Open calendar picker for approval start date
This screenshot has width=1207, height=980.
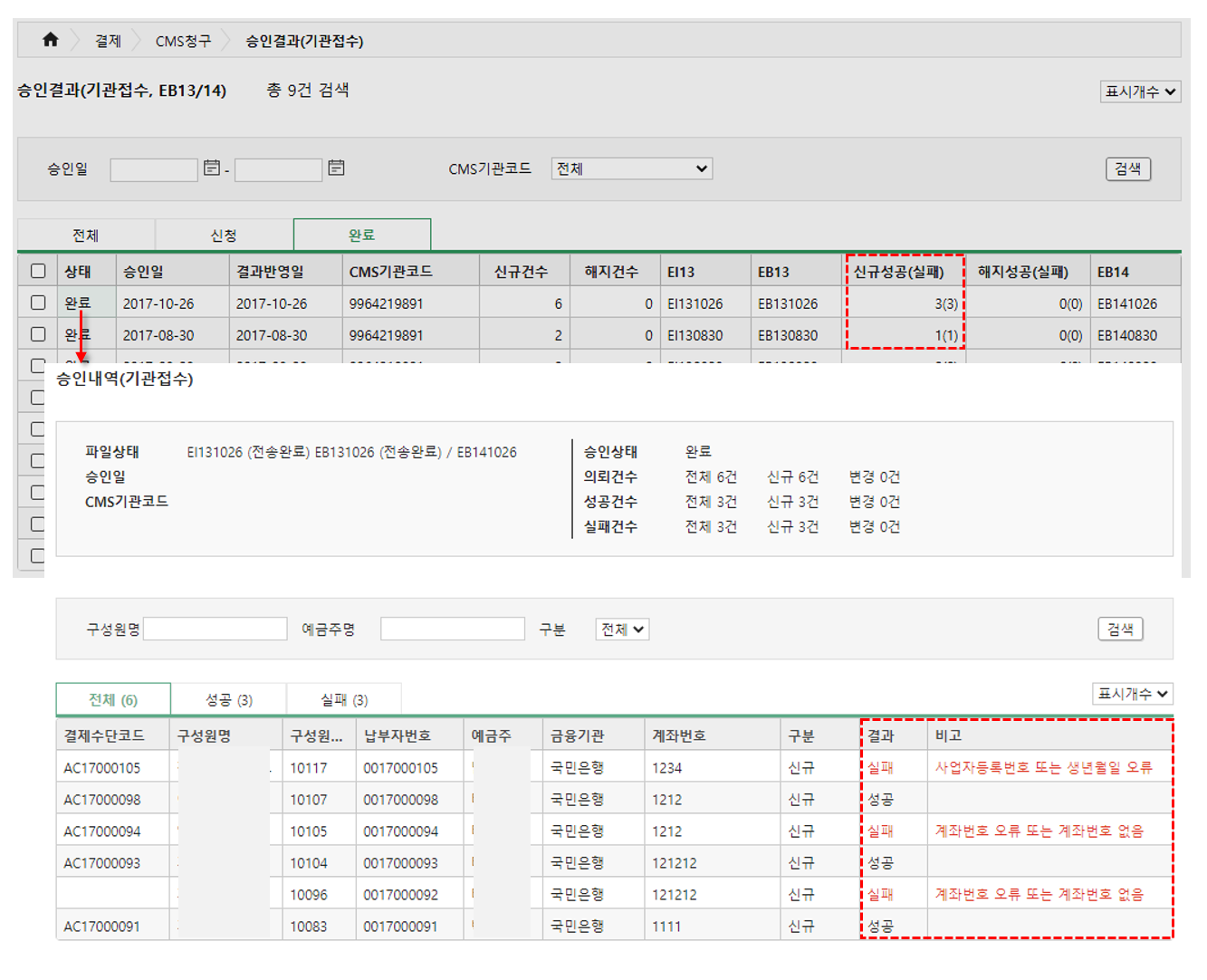pos(212,168)
